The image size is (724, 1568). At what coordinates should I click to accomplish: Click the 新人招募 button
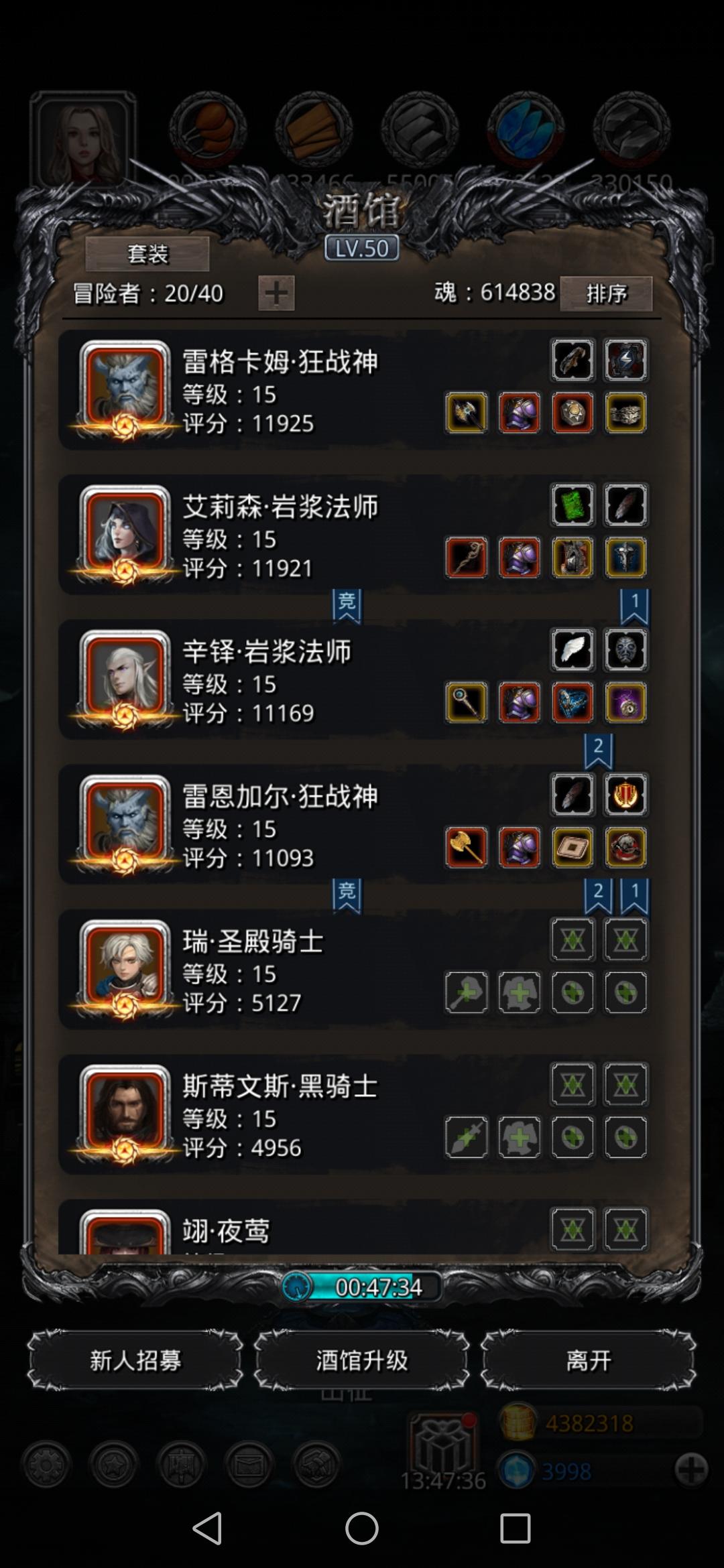coord(135,1360)
